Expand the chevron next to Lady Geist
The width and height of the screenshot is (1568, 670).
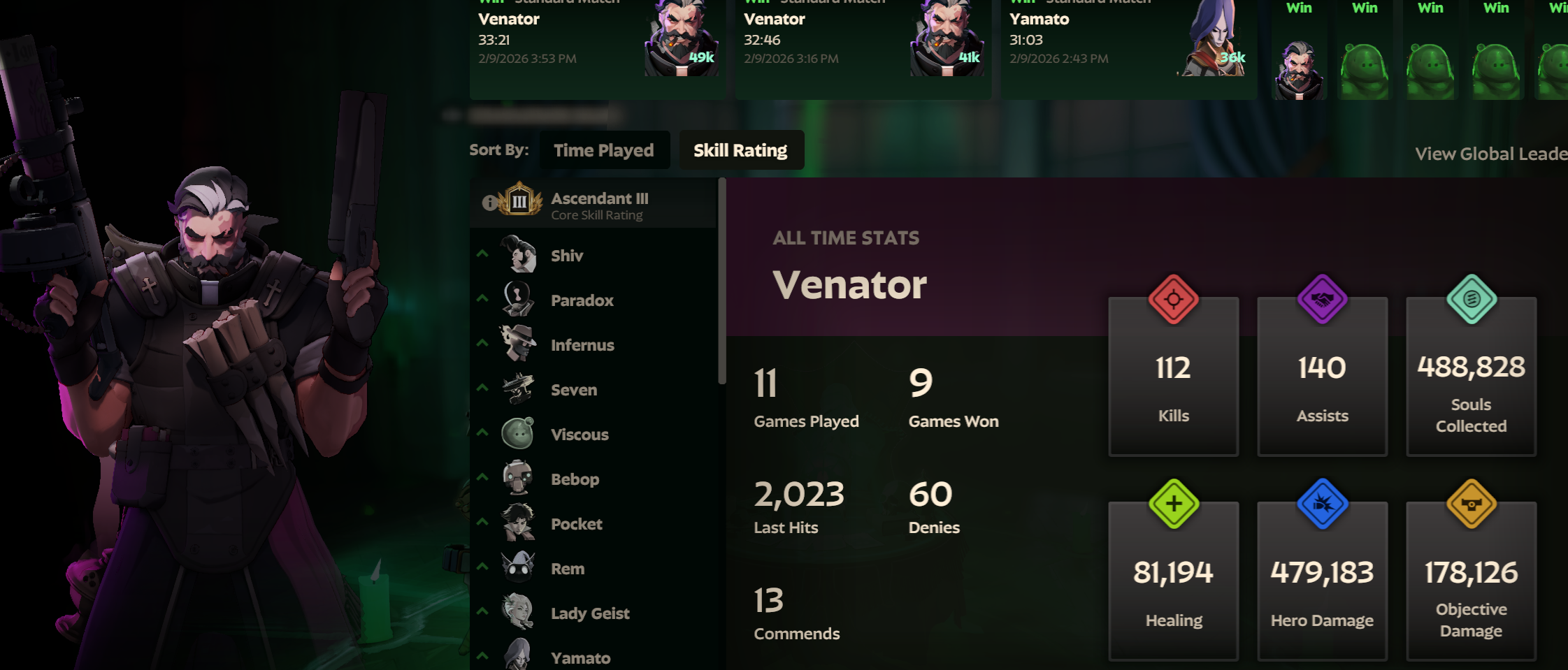482,611
